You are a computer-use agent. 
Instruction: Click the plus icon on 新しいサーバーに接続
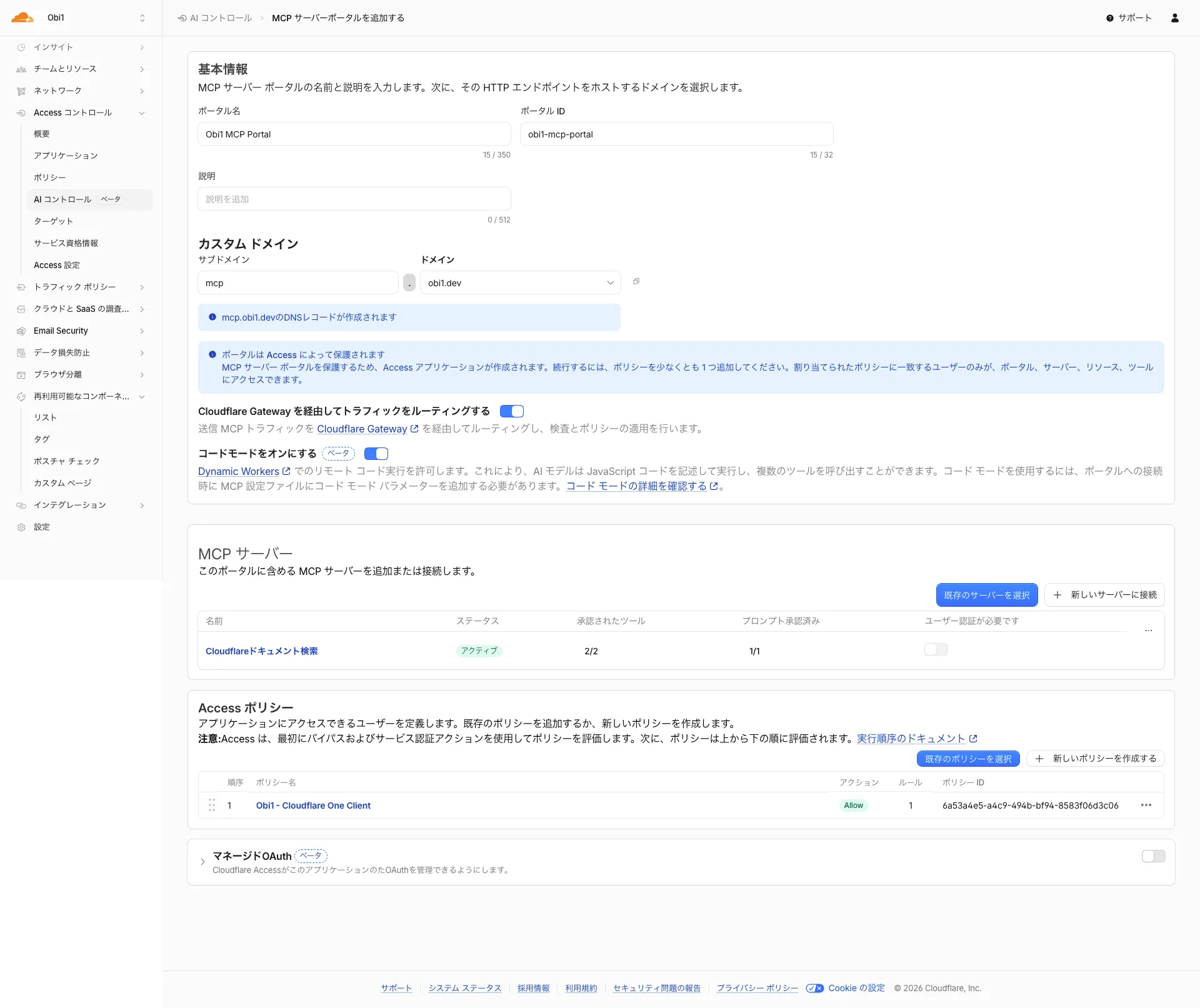[x=1057, y=595]
